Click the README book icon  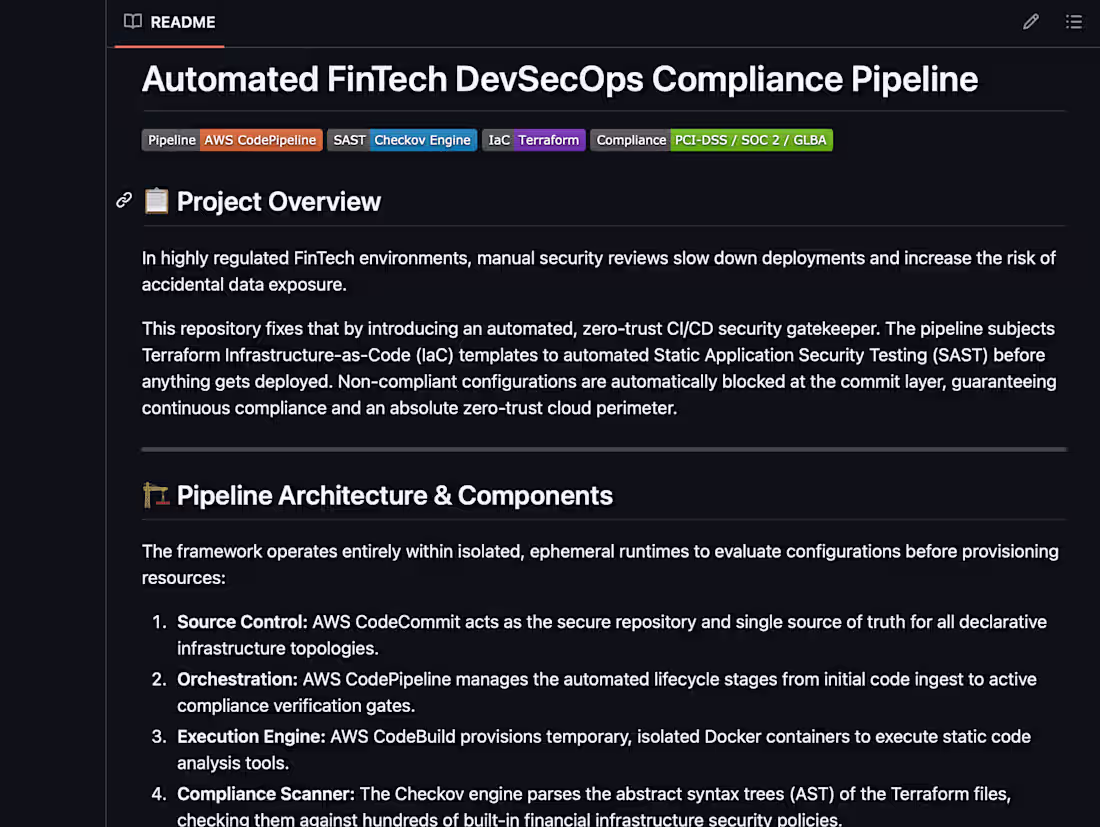click(133, 22)
